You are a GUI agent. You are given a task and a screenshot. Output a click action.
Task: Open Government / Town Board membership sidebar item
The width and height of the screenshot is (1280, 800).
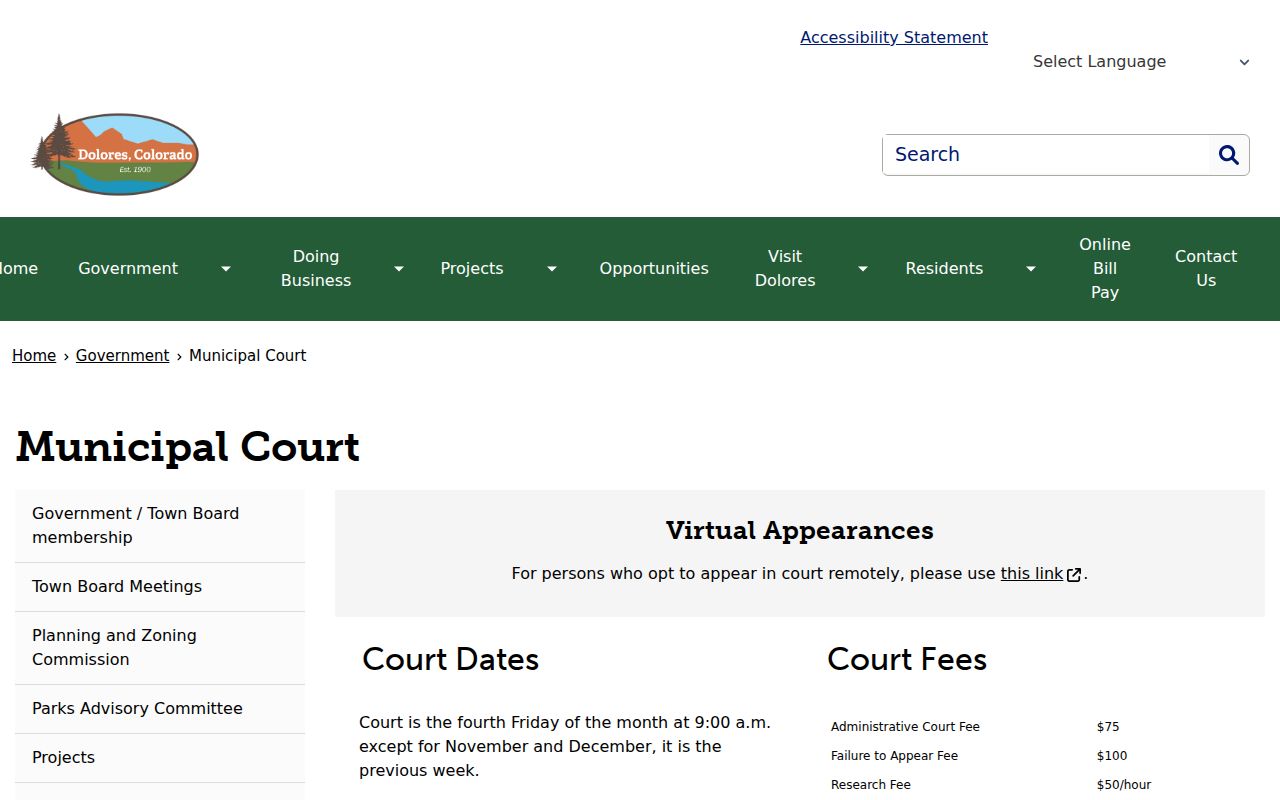click(160, 526)
